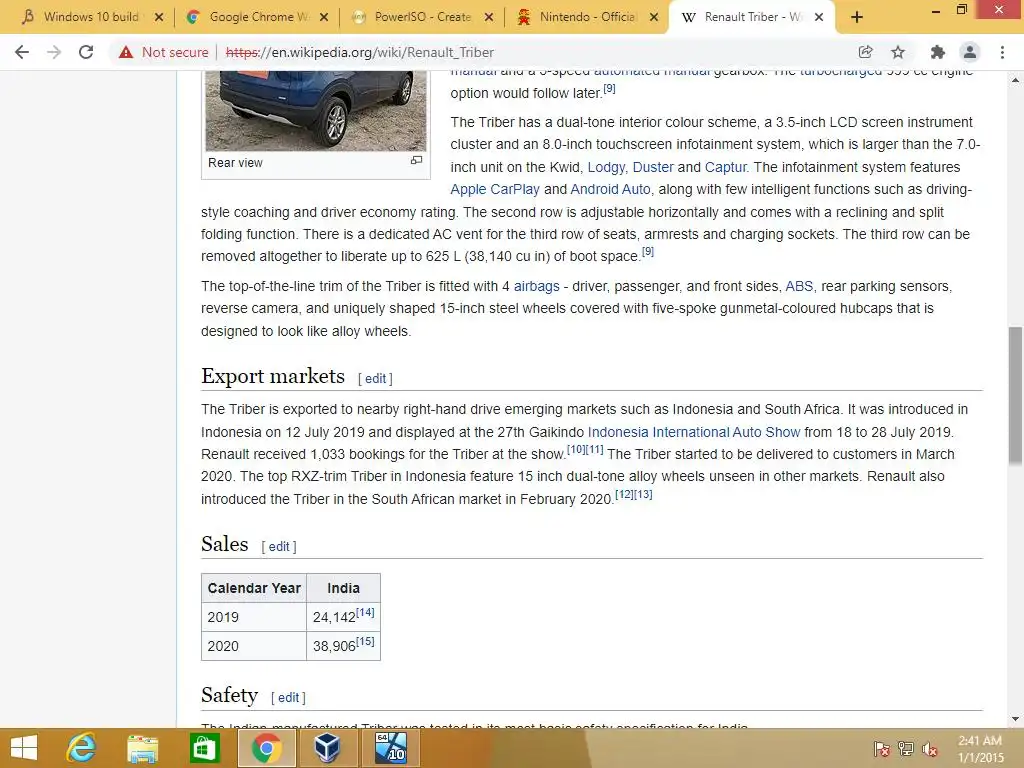Click the page vertical scrollbar thumb

click(1015, 396)
